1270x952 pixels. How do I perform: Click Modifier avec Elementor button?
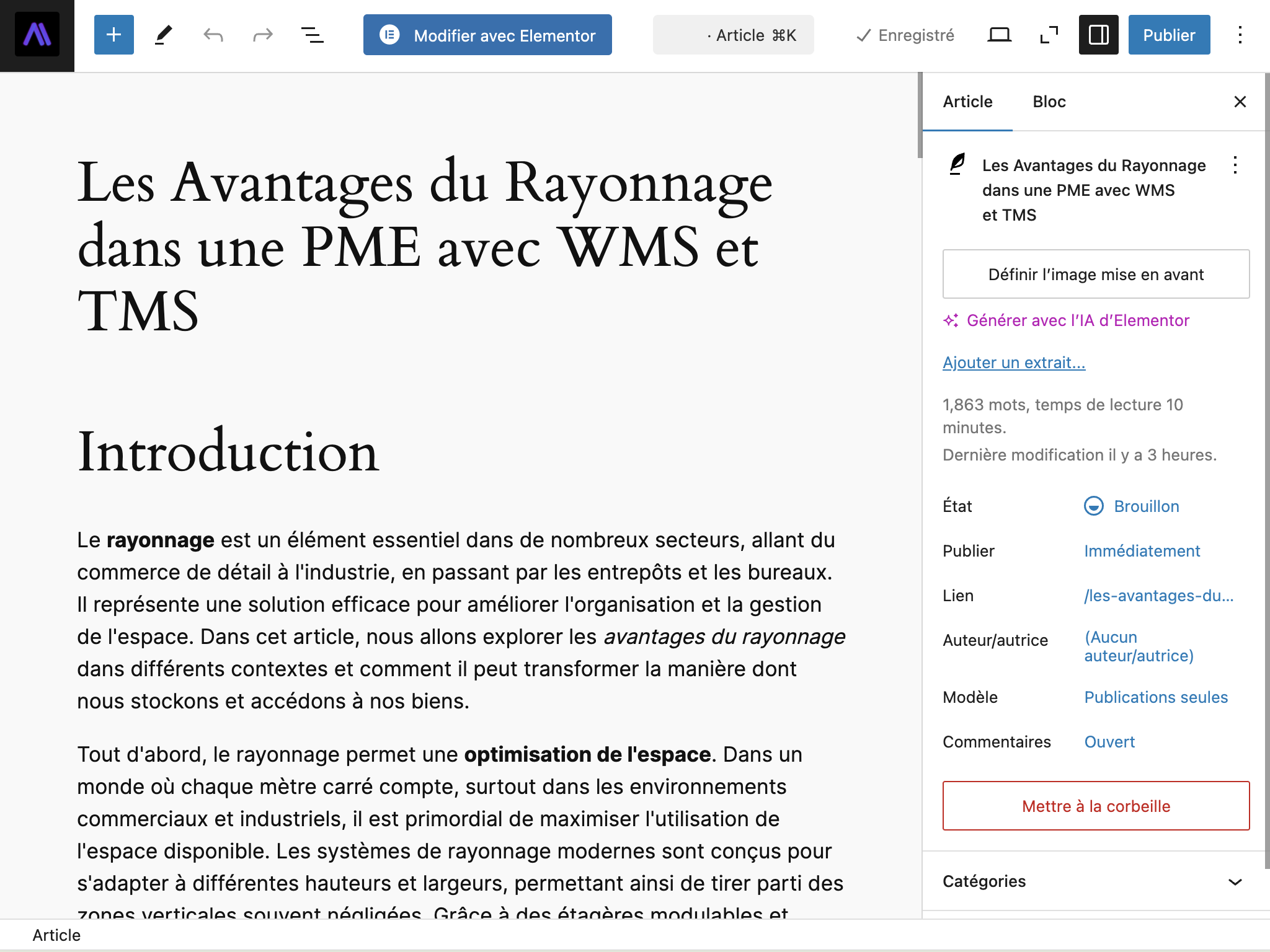coord(487,35)
